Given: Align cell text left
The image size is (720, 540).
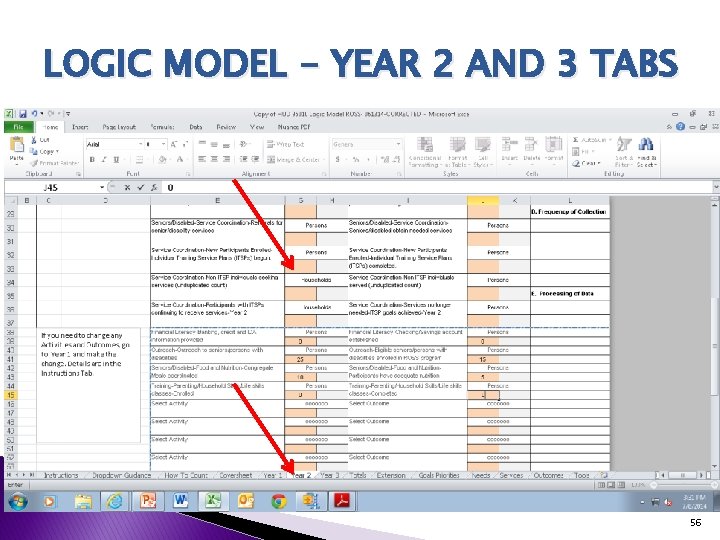Looking at the screenshot, I should pyautogui.click(x=202, y=159).
